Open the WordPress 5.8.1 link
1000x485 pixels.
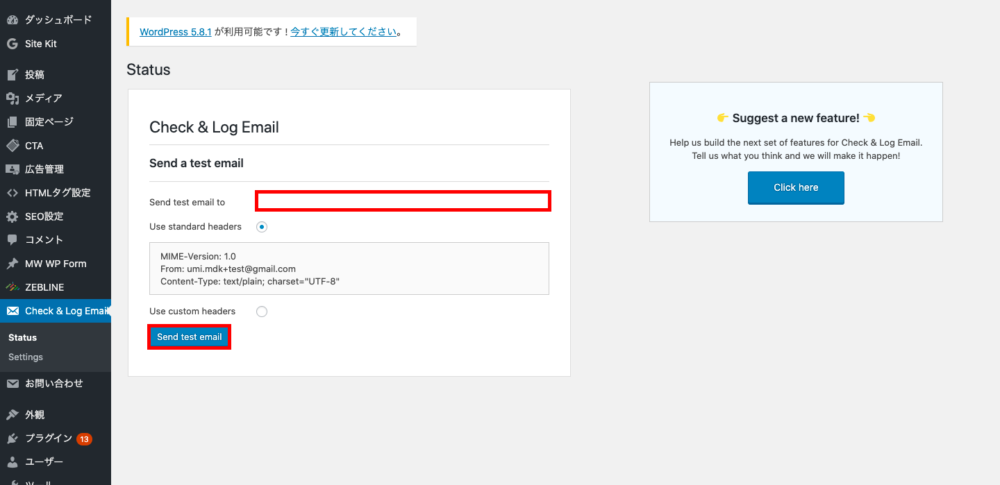174,31
